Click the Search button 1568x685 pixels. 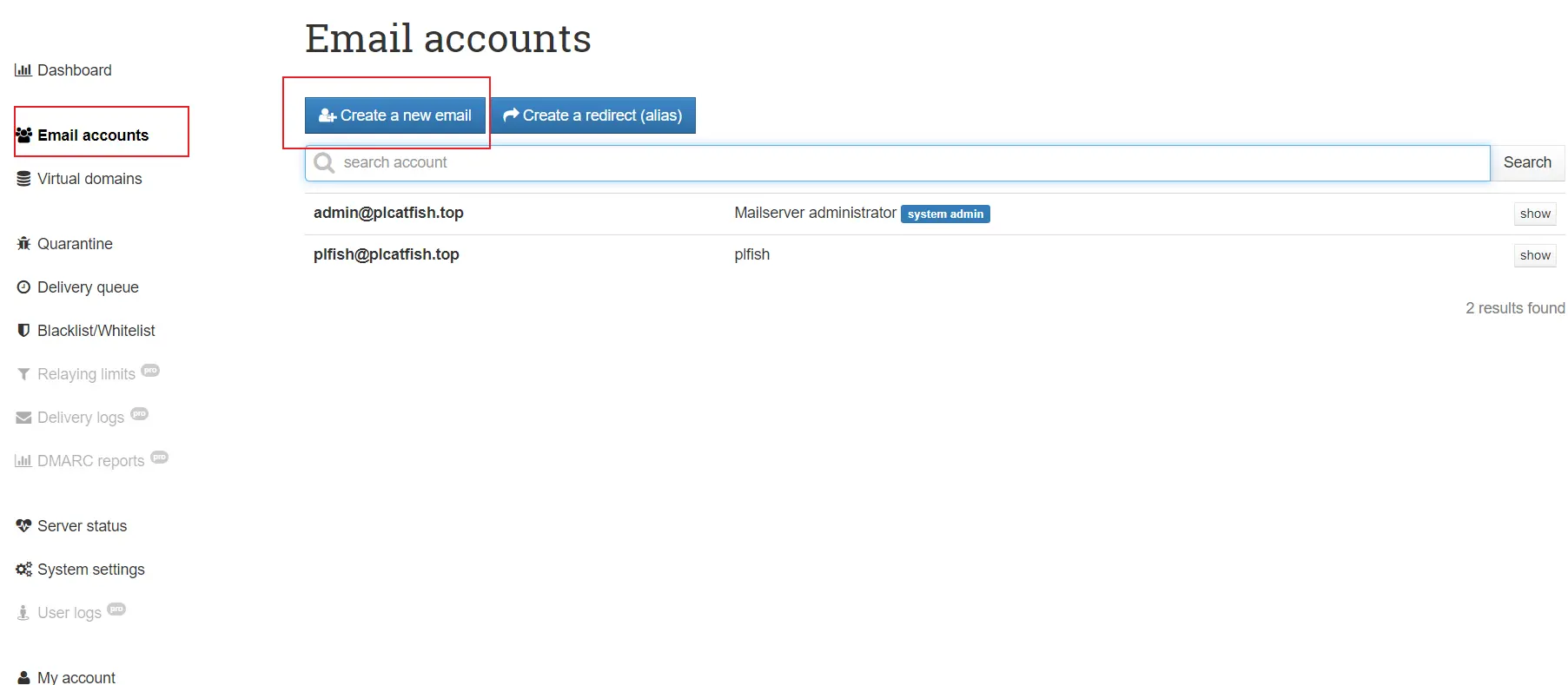1527,163
